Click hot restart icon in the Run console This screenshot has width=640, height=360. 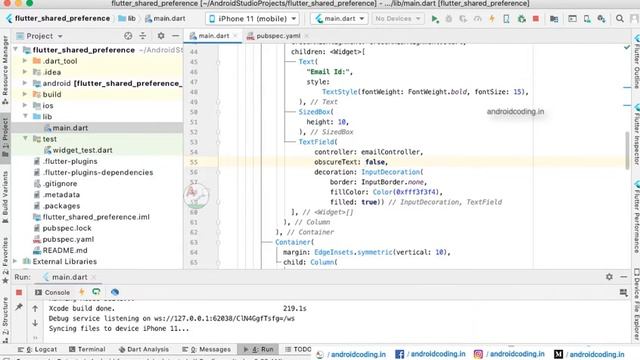[96, 292]
